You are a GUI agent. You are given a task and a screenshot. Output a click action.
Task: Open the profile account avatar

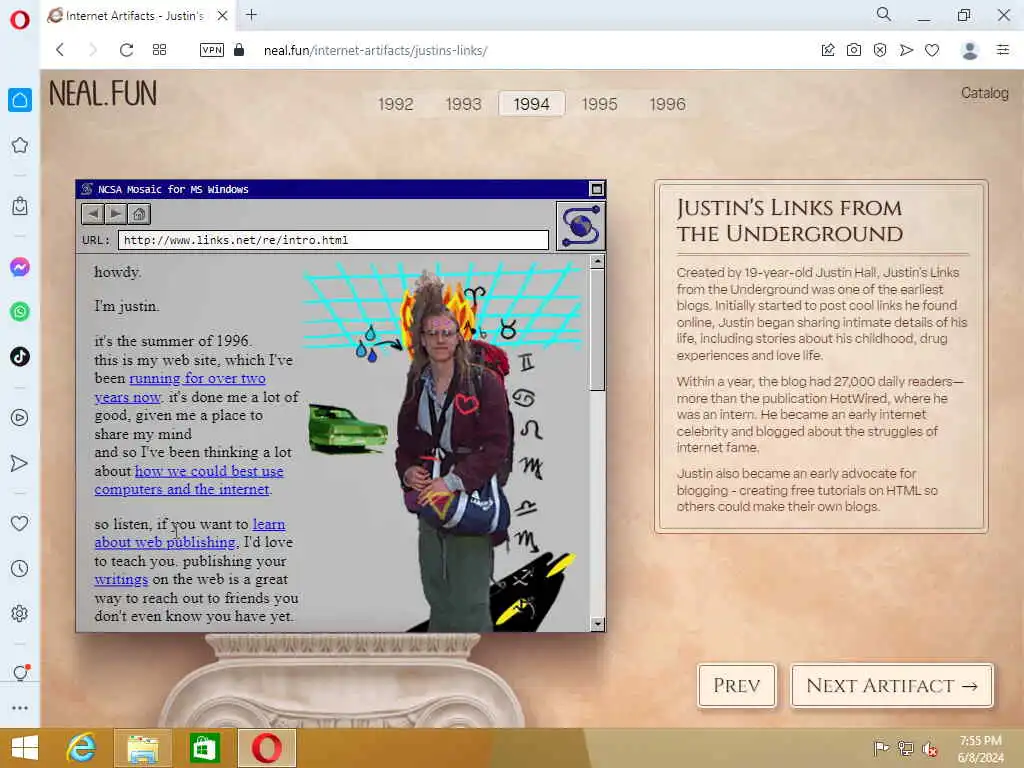pos(970,50)
